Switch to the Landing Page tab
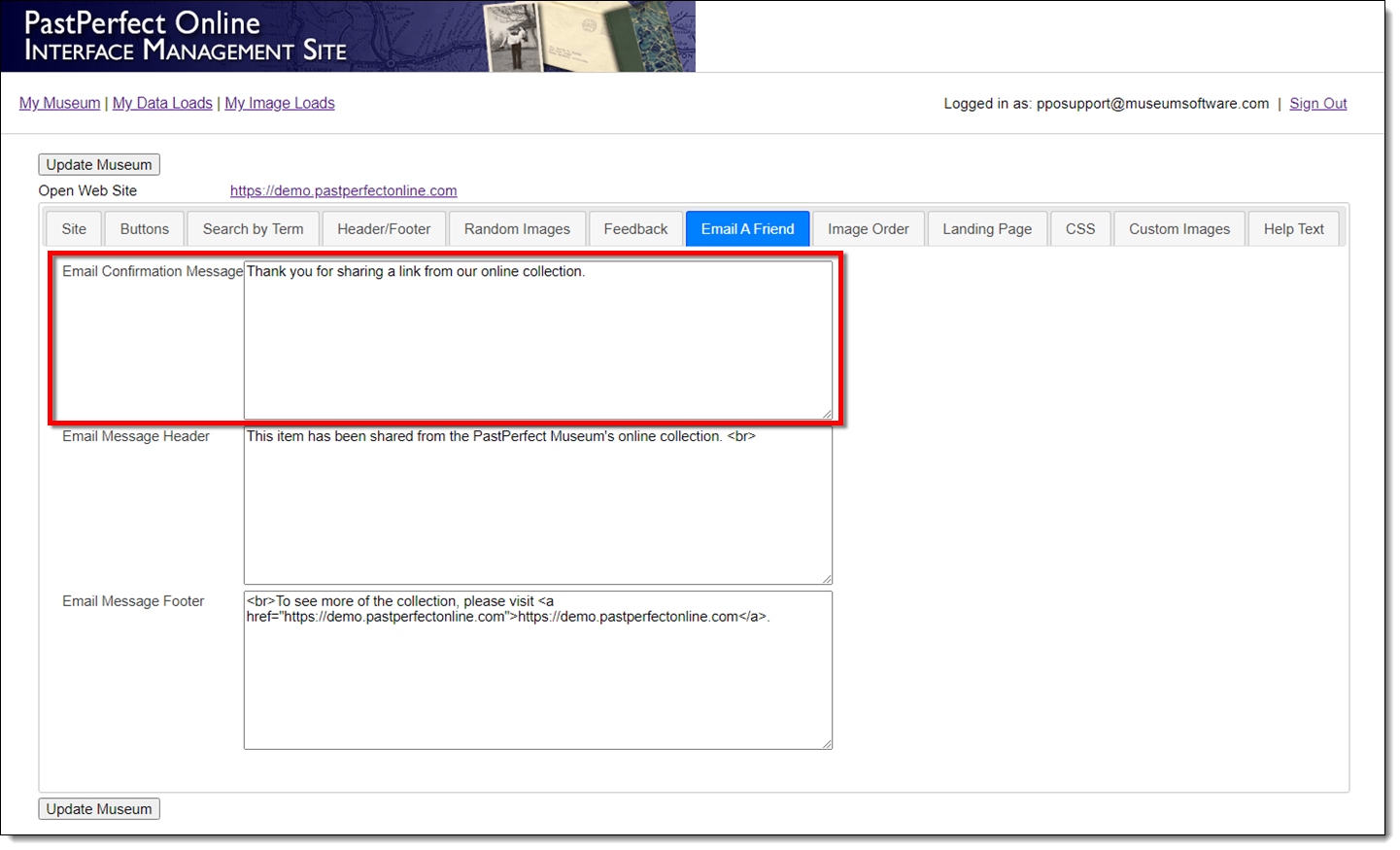This screenshot has height=850, width=1400. (986, 229)
